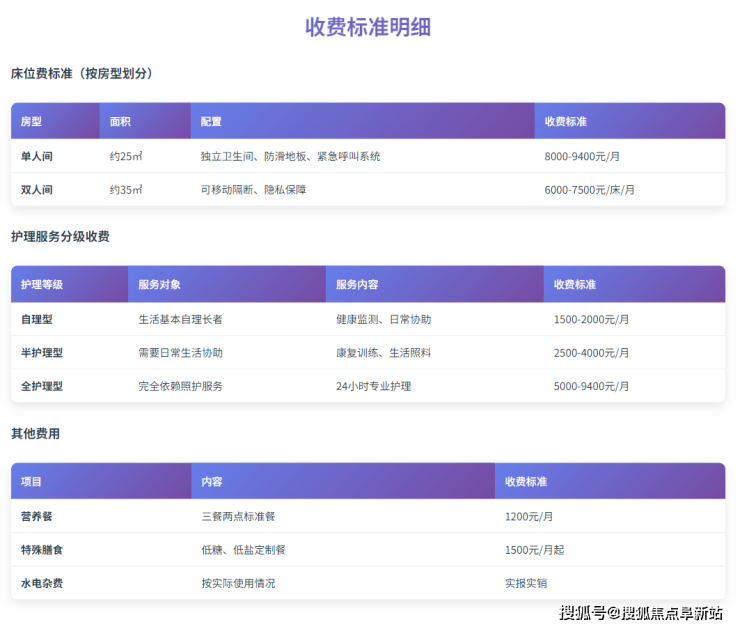Click the 服务内容 column header
This screenshot has width=740, height=629.
point(357,284)
